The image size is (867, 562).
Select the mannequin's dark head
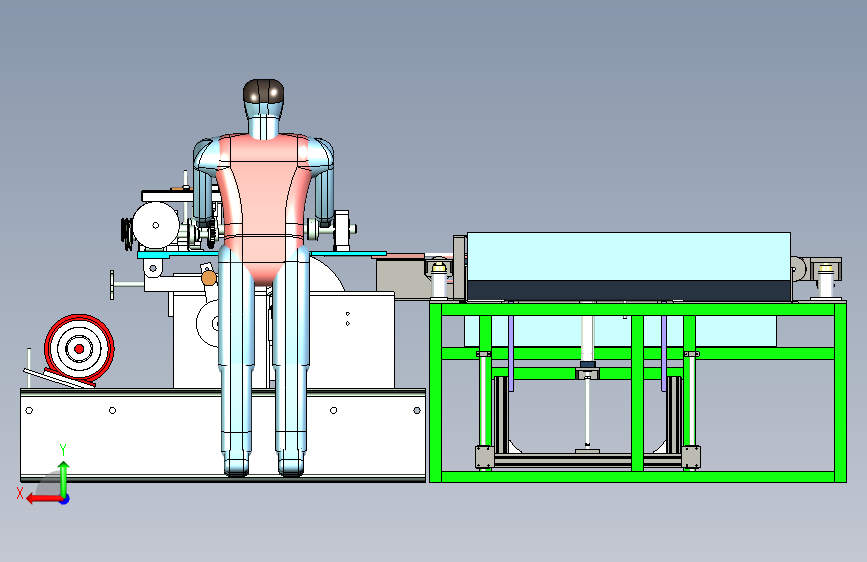[x=264, y=92]
